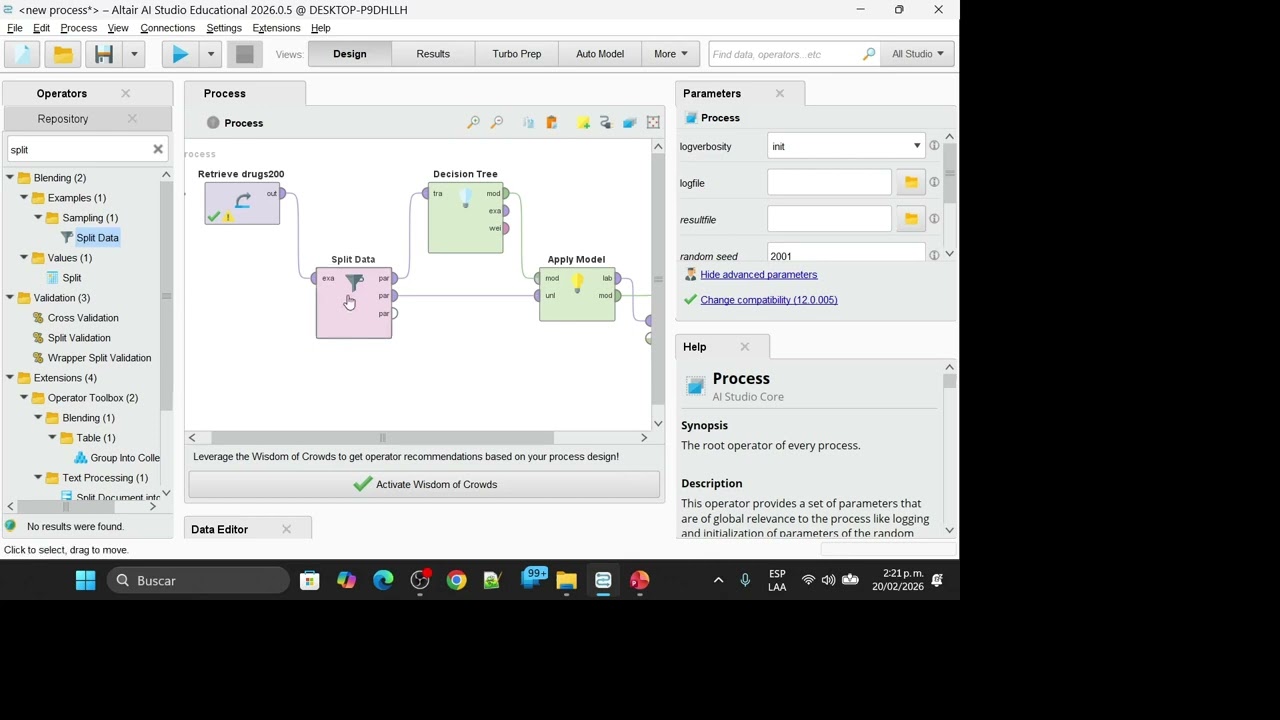Screen dimensions: 1280x720
Task: Show info for resultfile parameter
Action: coord(934,218)
